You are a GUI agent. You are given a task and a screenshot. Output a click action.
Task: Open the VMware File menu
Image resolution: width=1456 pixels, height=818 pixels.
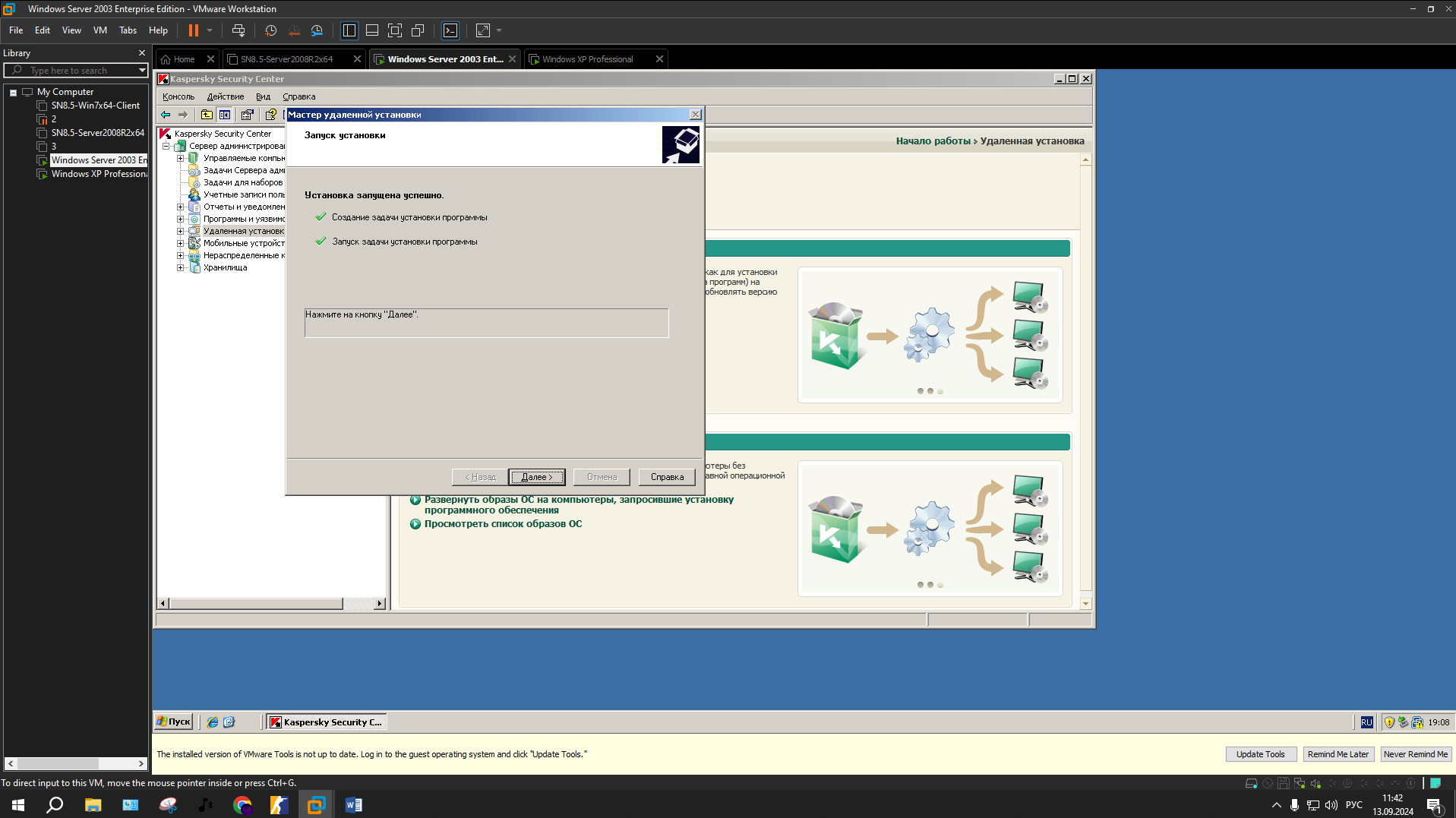(x=16, y=30)
